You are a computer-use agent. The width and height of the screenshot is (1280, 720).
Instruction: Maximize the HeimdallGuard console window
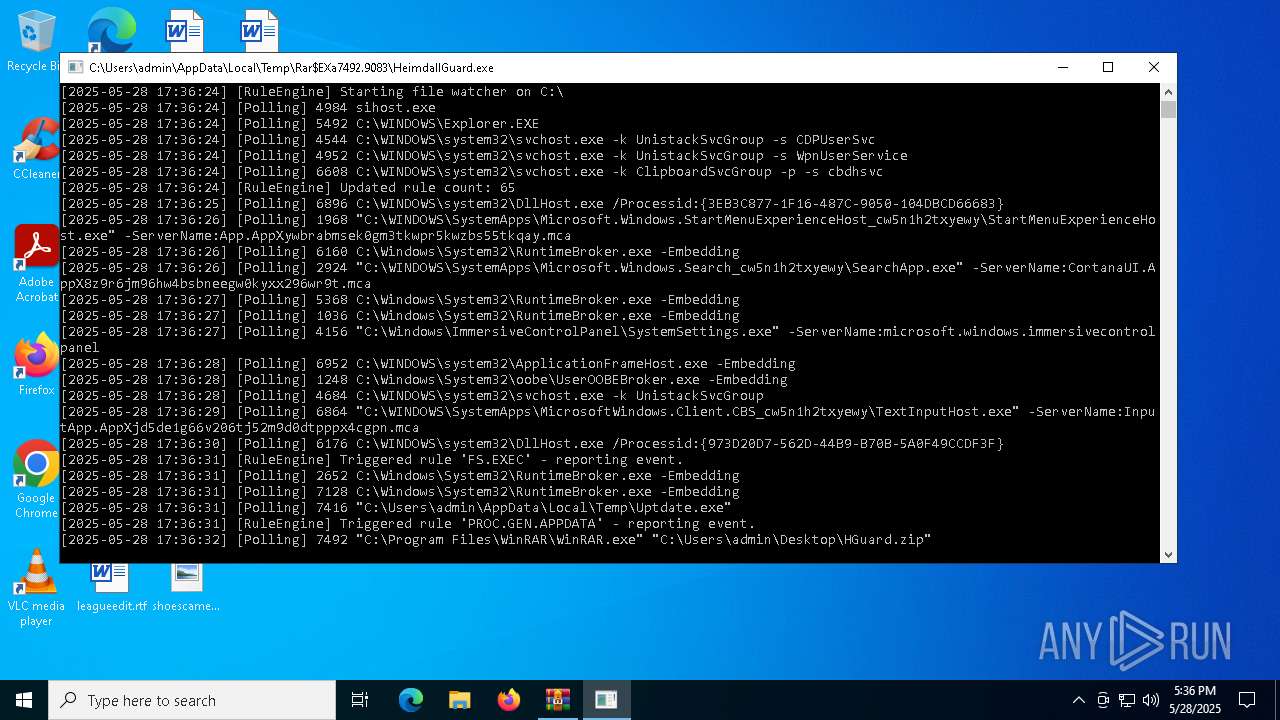pos(1108,67)
